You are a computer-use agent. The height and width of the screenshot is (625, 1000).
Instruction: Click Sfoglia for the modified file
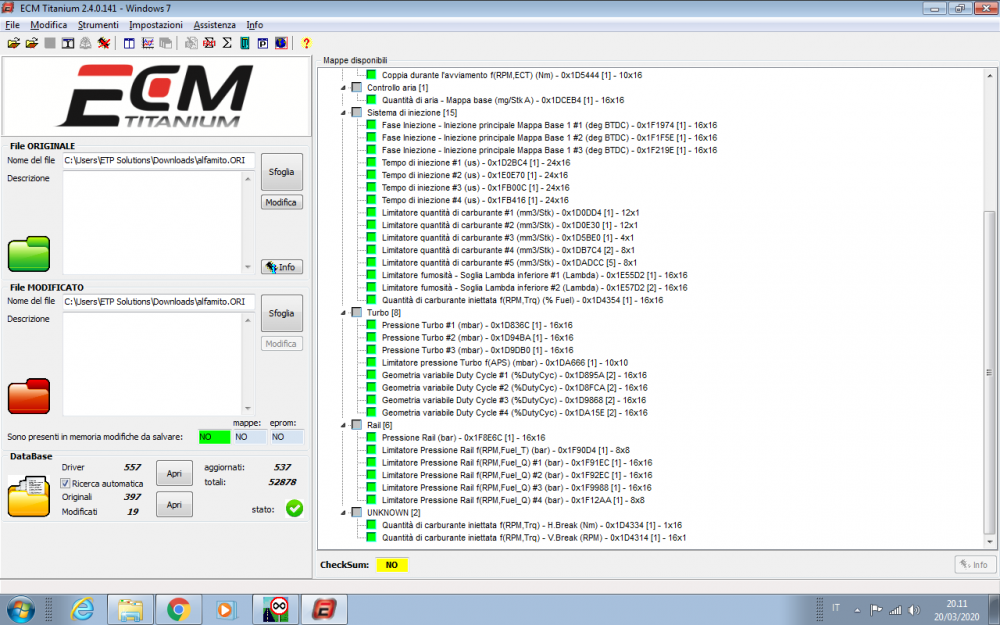pyautogui.click(x=281, y=313)
